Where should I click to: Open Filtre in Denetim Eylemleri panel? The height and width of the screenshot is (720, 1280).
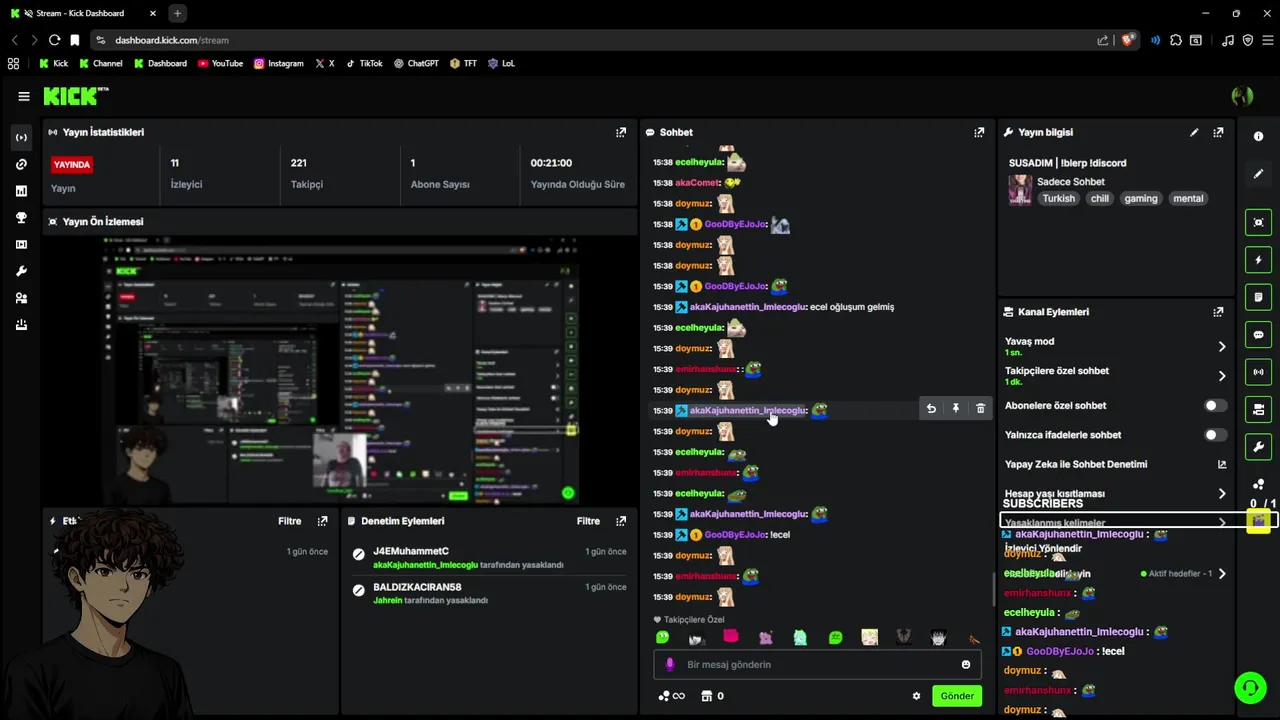click(588, 521)
